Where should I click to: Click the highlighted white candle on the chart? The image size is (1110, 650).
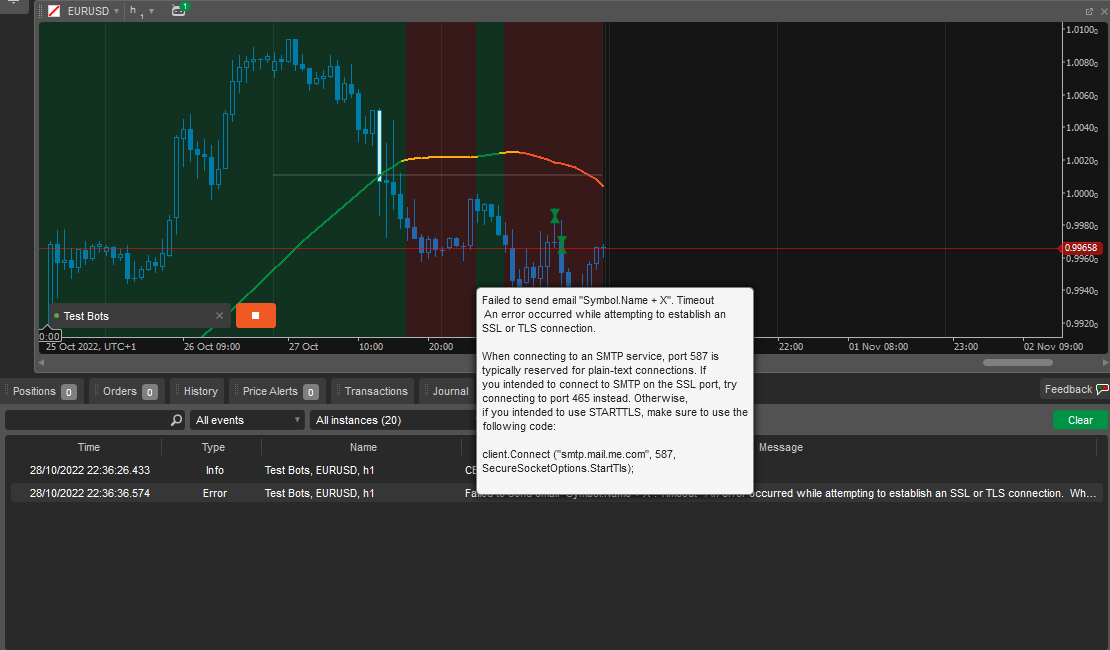(x=379, y=144)
